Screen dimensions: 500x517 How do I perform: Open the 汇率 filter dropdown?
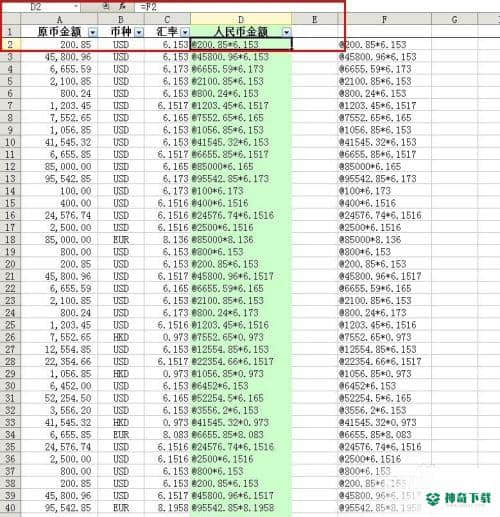tap(185, 32)
